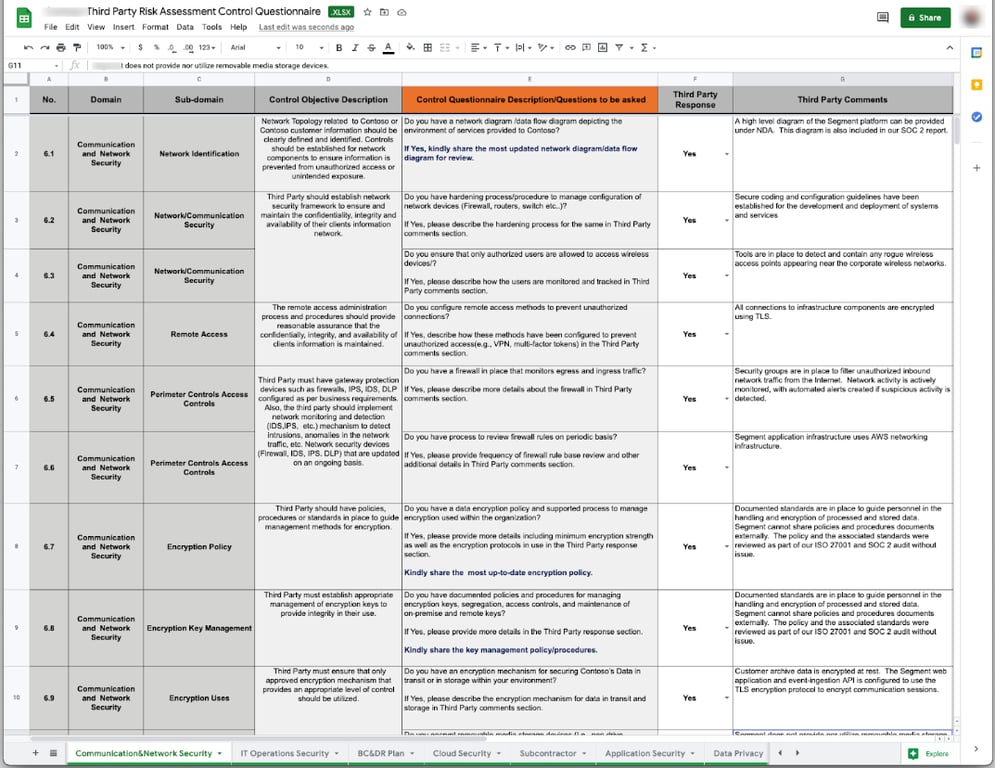Click 'Last edit was seconds ago' link

306,27
